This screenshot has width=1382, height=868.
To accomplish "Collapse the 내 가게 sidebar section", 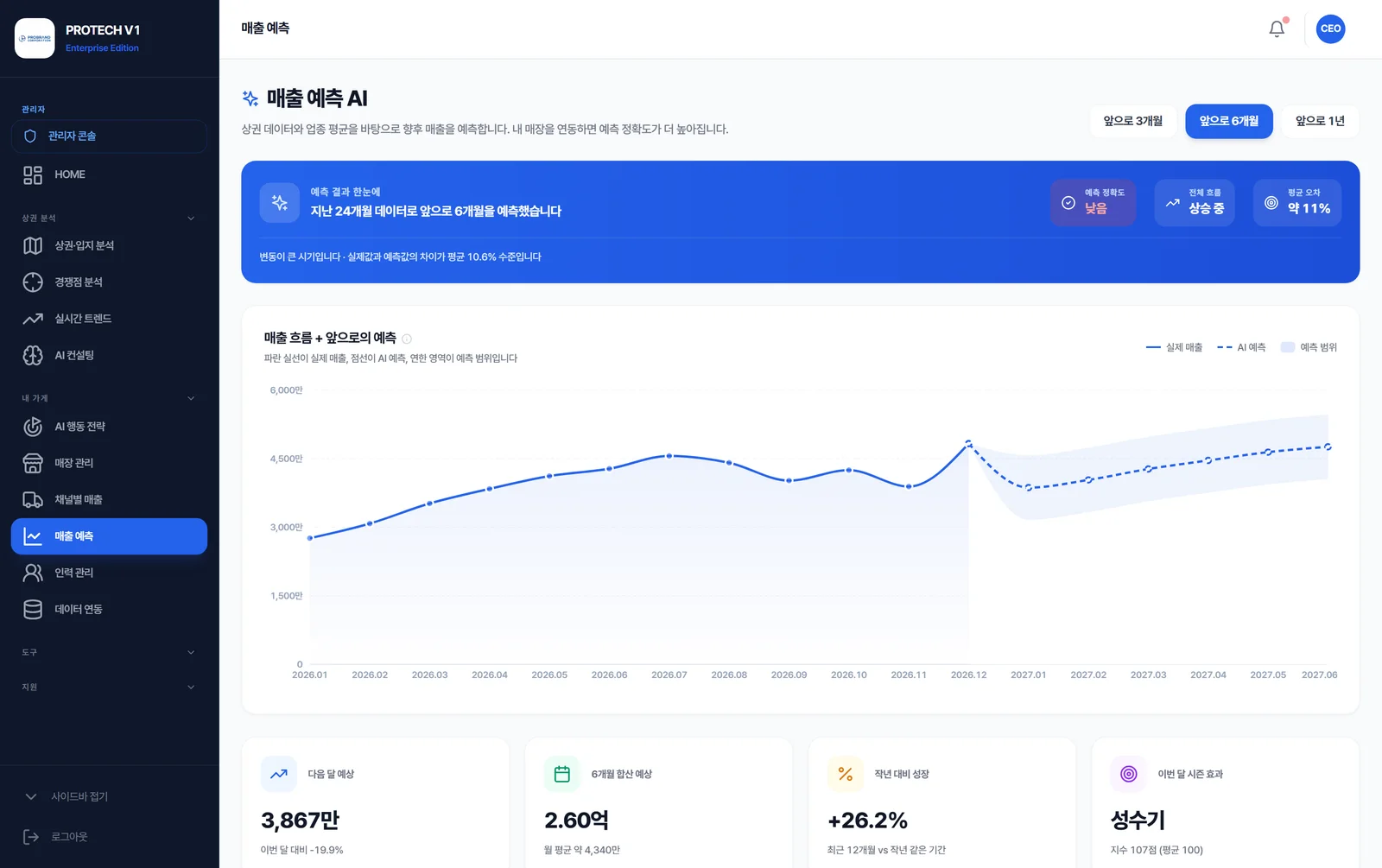I will 191,398.
